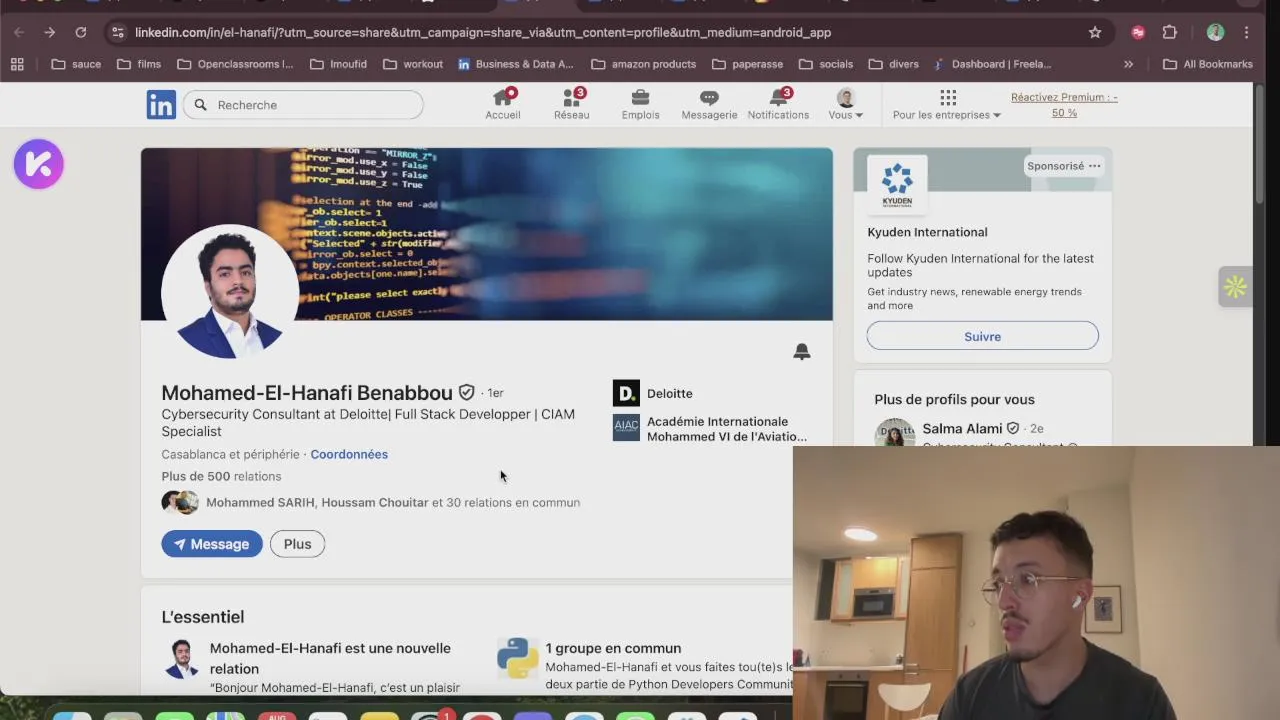Open Académie Internationale Mohammed VI link
Screen dimensions: 1280x720
coord(711,429)
